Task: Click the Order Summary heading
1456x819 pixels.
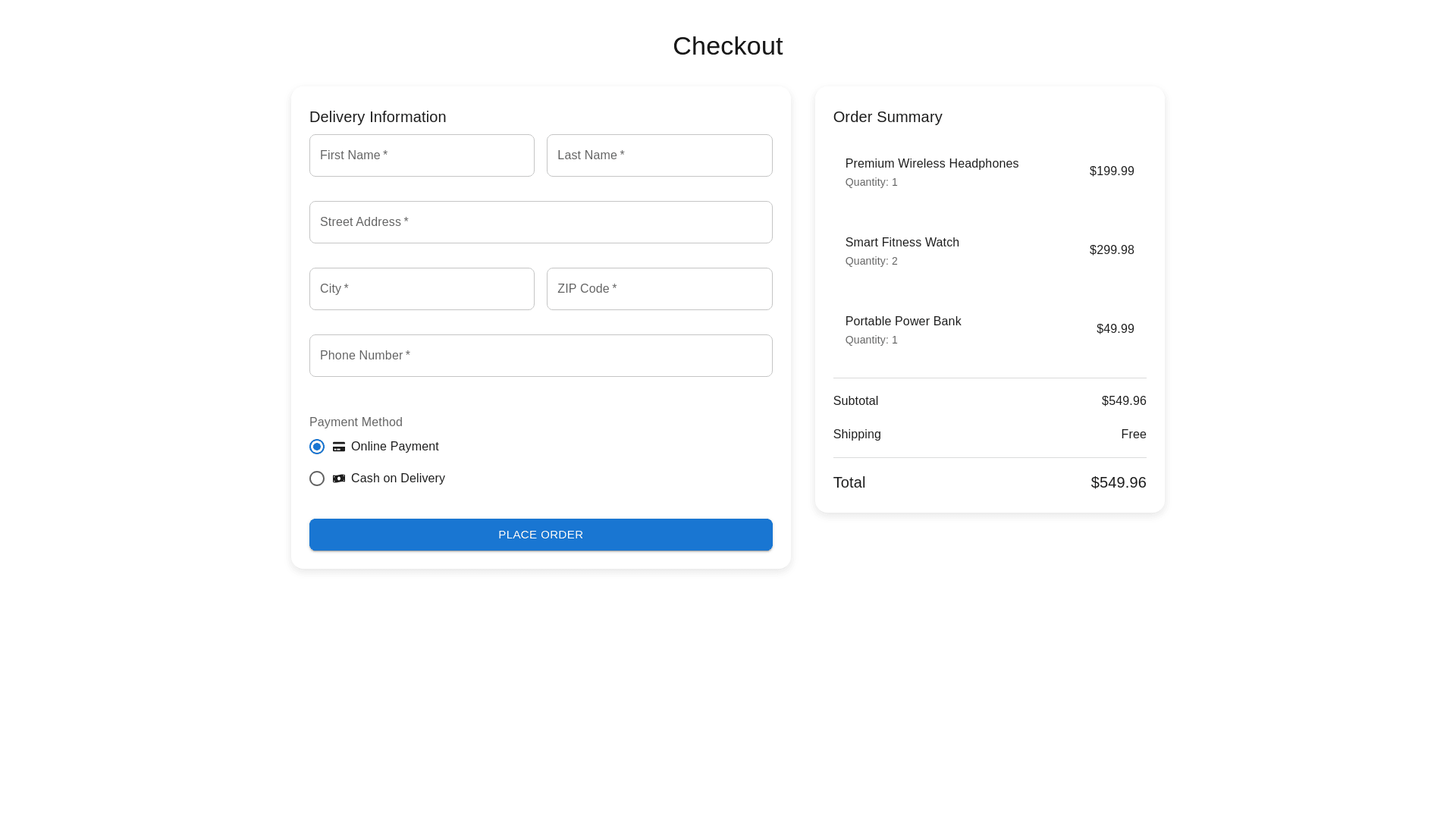Action: tap(887, 117)
